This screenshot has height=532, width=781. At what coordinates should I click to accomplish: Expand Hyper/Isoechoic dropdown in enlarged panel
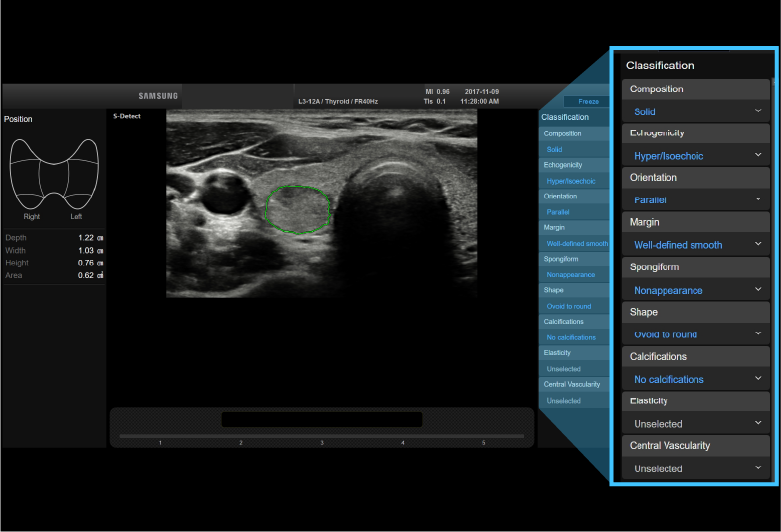(696, 155)
